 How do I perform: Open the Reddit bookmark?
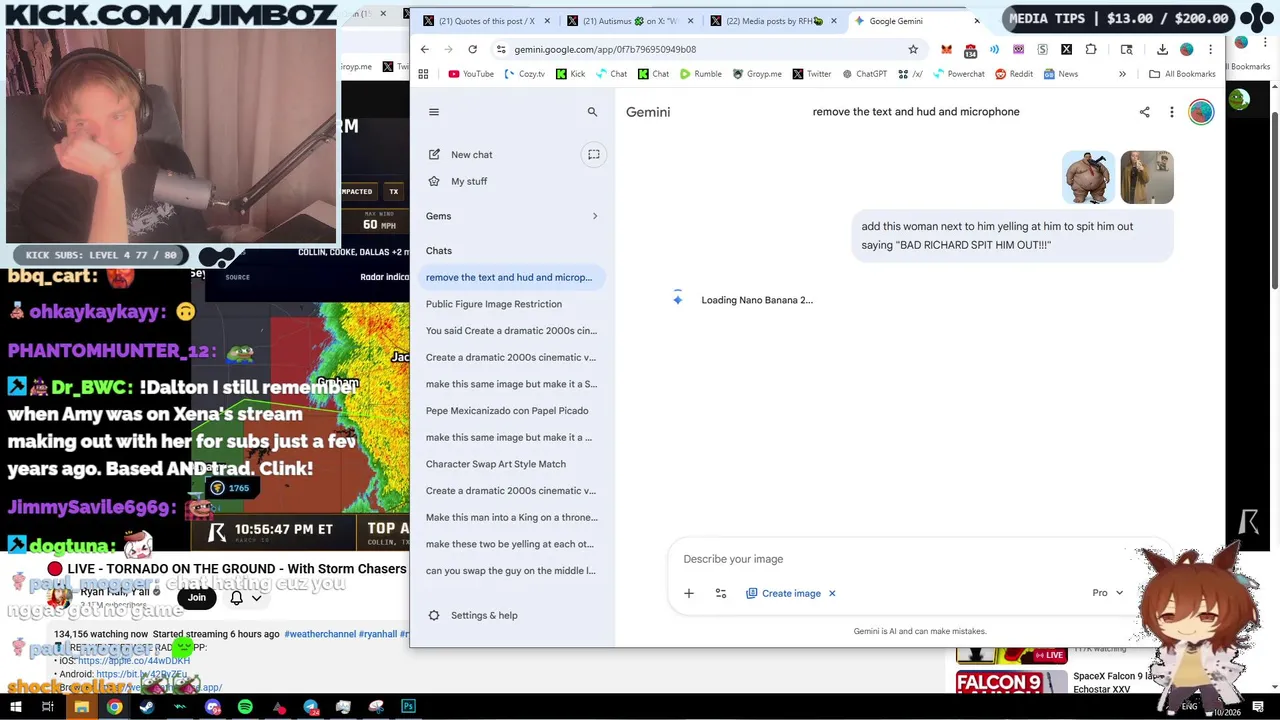point(1013,74)
